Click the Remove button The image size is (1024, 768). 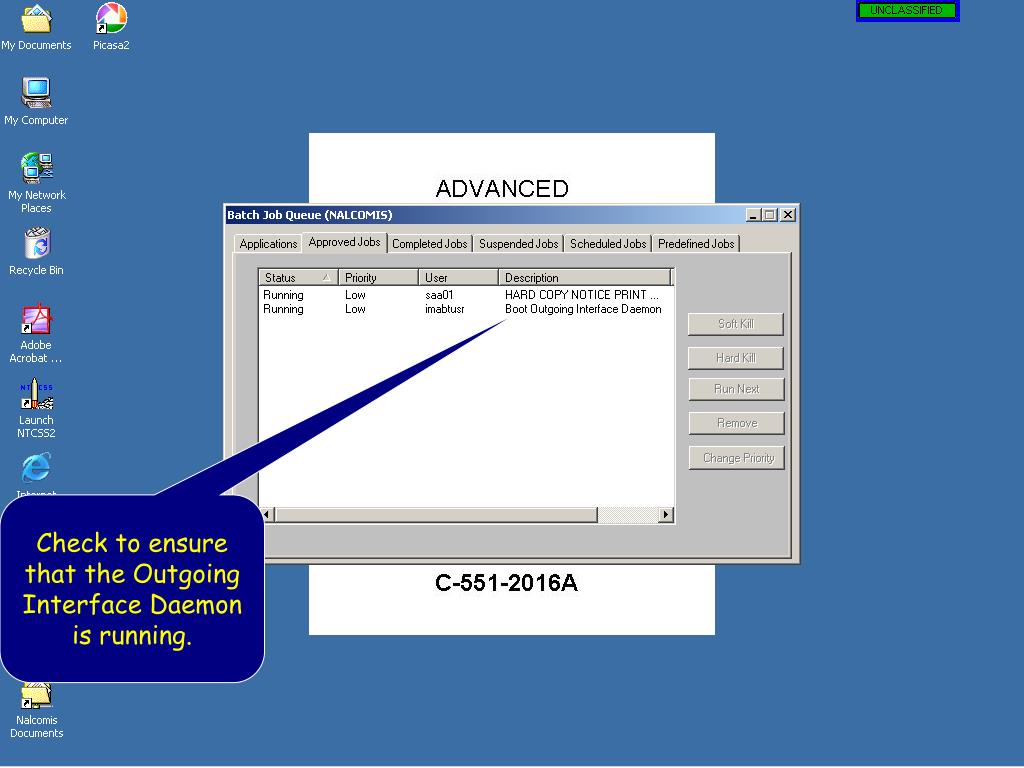(737, 423)
